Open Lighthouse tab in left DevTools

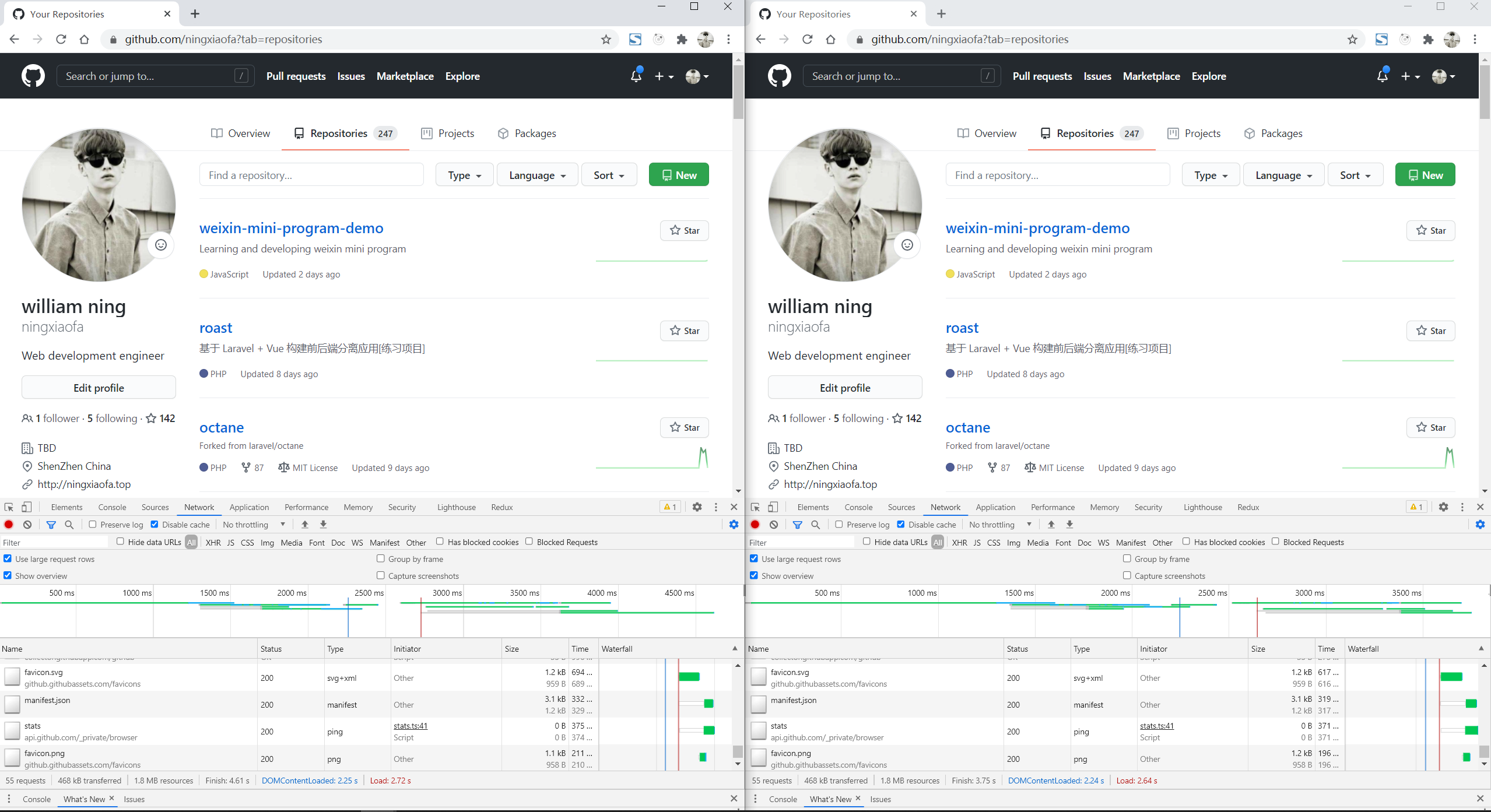[457, 507]
